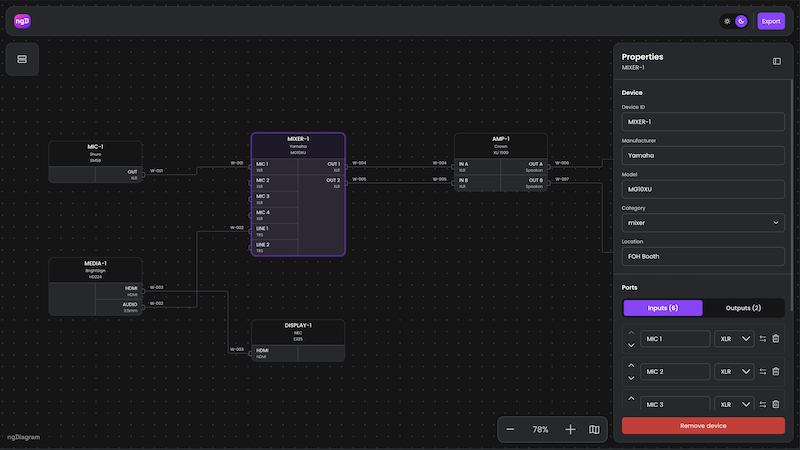The width and height of the screenshot is (800, 450).
Task: Zoom in with the plus button
Action: (x=570, y=430)
